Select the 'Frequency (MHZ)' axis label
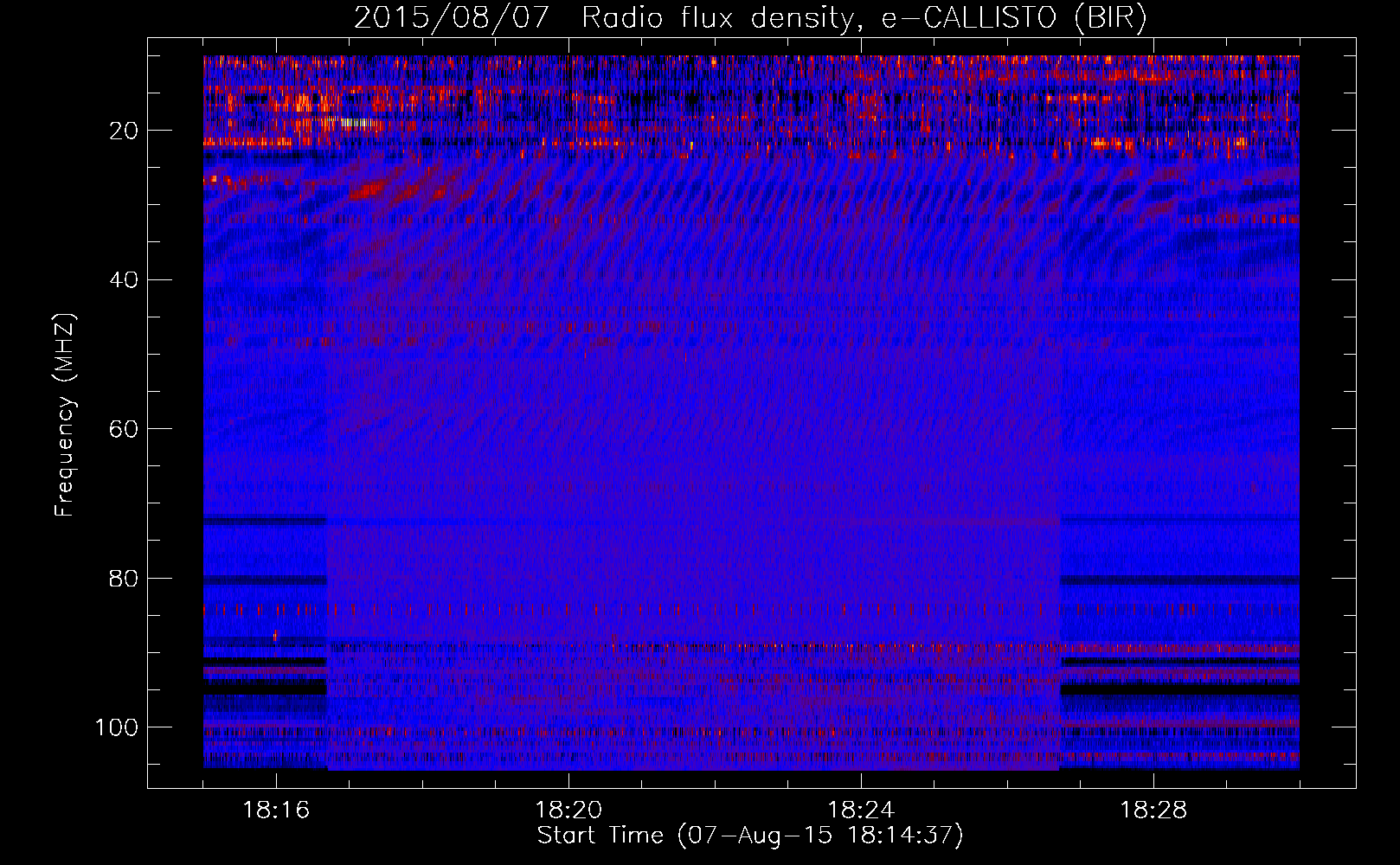1400x865 pixels. (65, 414)
